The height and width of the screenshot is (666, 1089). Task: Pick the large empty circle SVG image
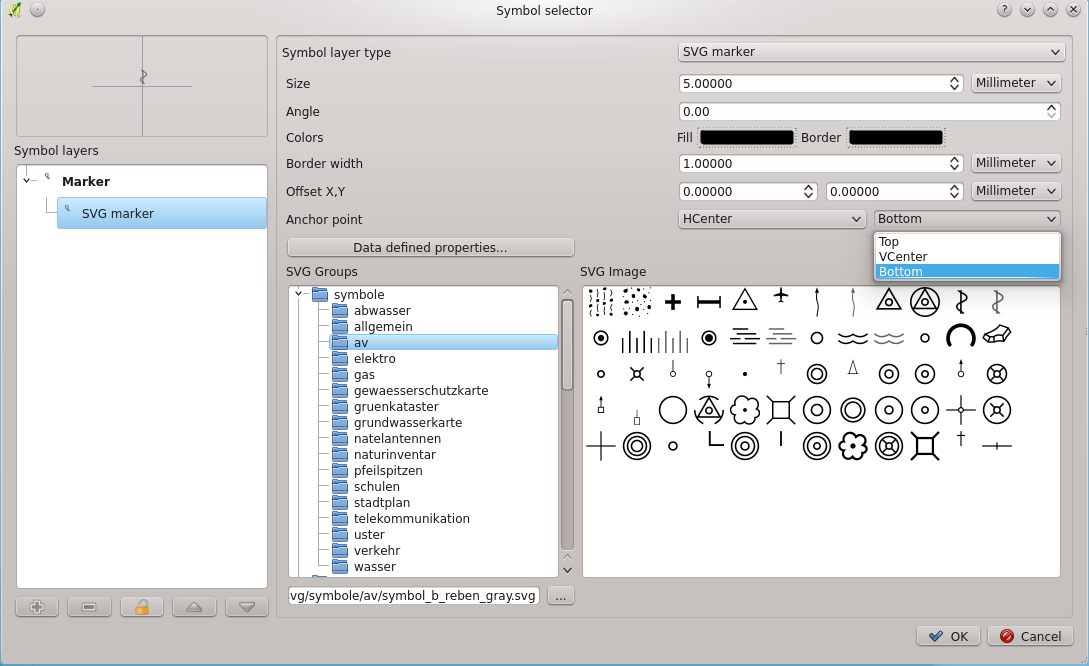pyautogui.click(x=672, y=410)
